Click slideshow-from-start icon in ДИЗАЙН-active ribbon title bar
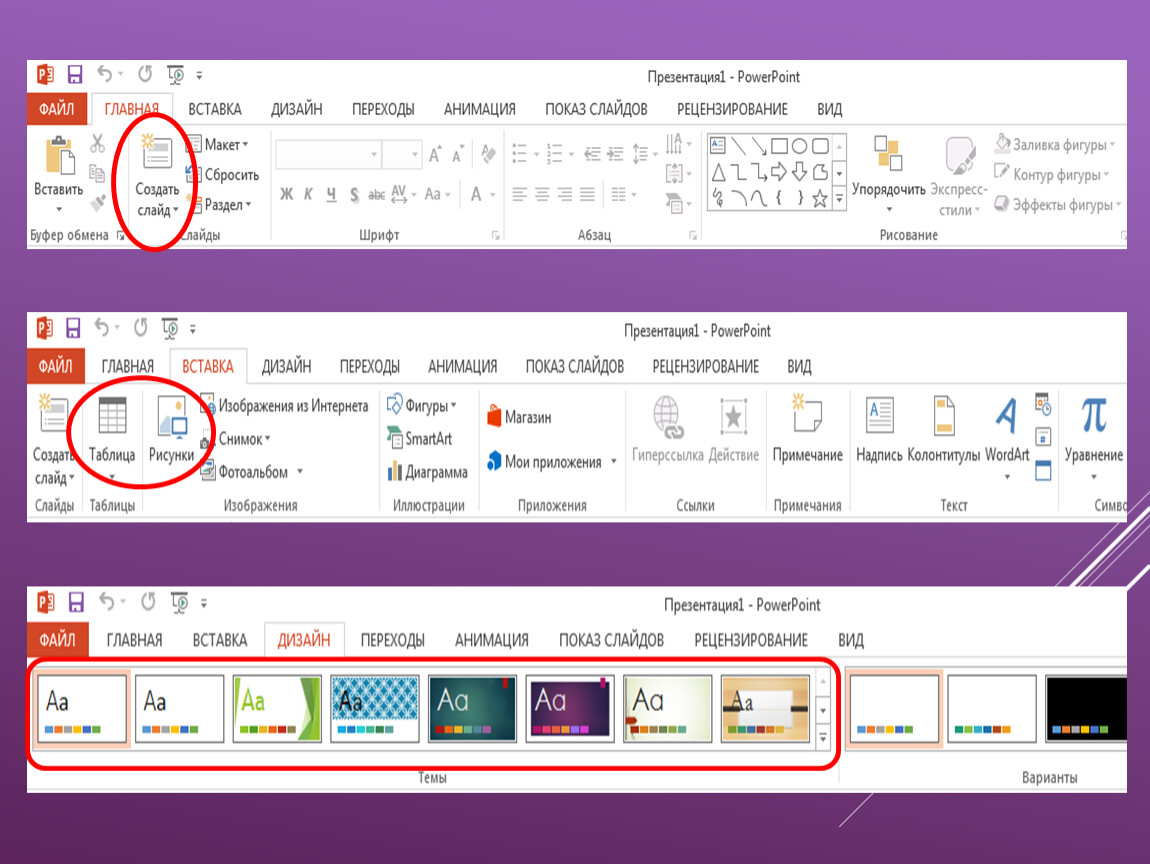Image resolution: width=1150 pixels, height=864 pixels. pos(180,602)
